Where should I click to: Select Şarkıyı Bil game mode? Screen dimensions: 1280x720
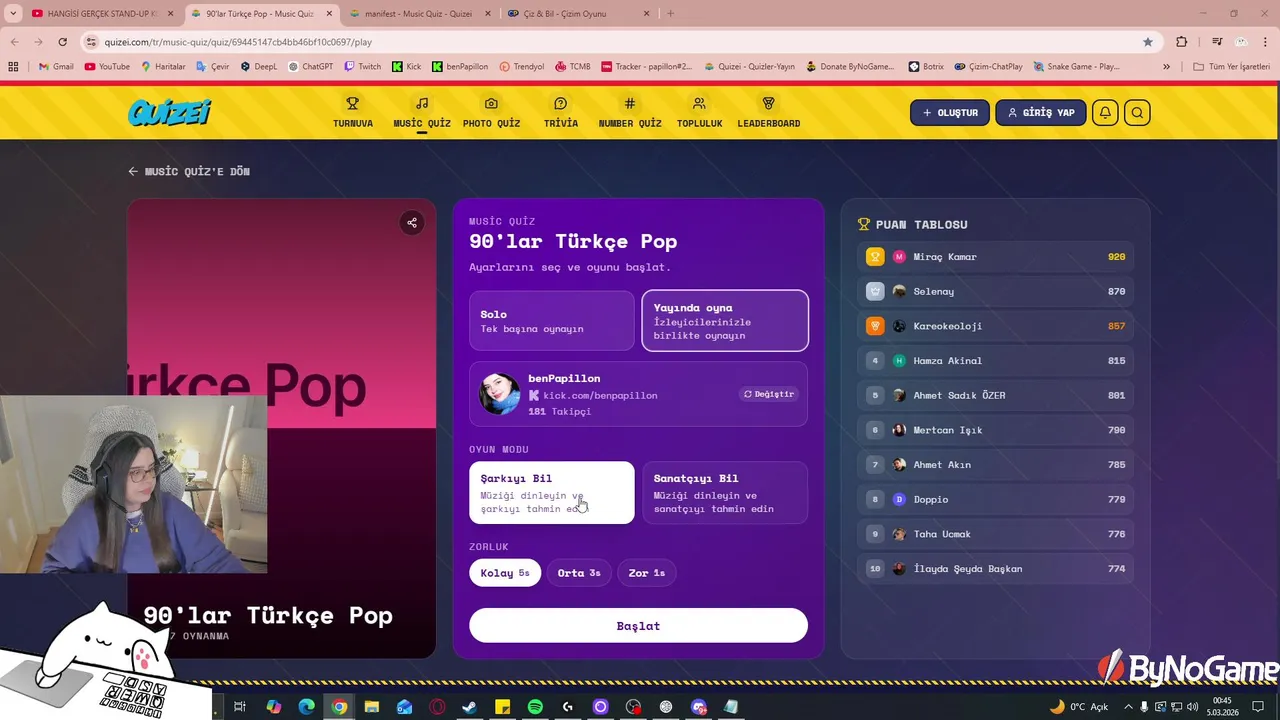pyautogui.click(x=552, y=492)
